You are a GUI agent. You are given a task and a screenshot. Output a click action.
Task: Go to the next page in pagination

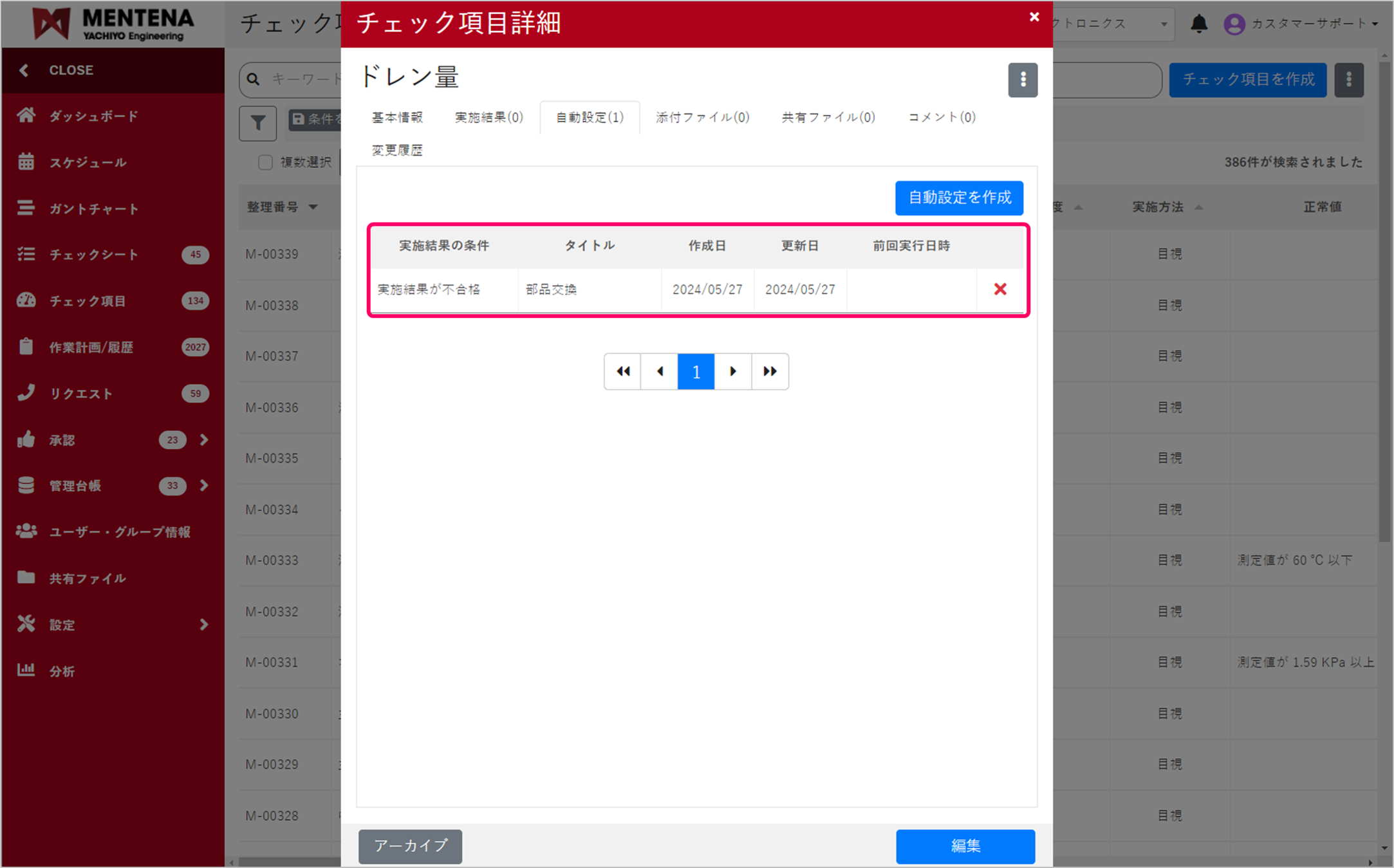(732, 371)
